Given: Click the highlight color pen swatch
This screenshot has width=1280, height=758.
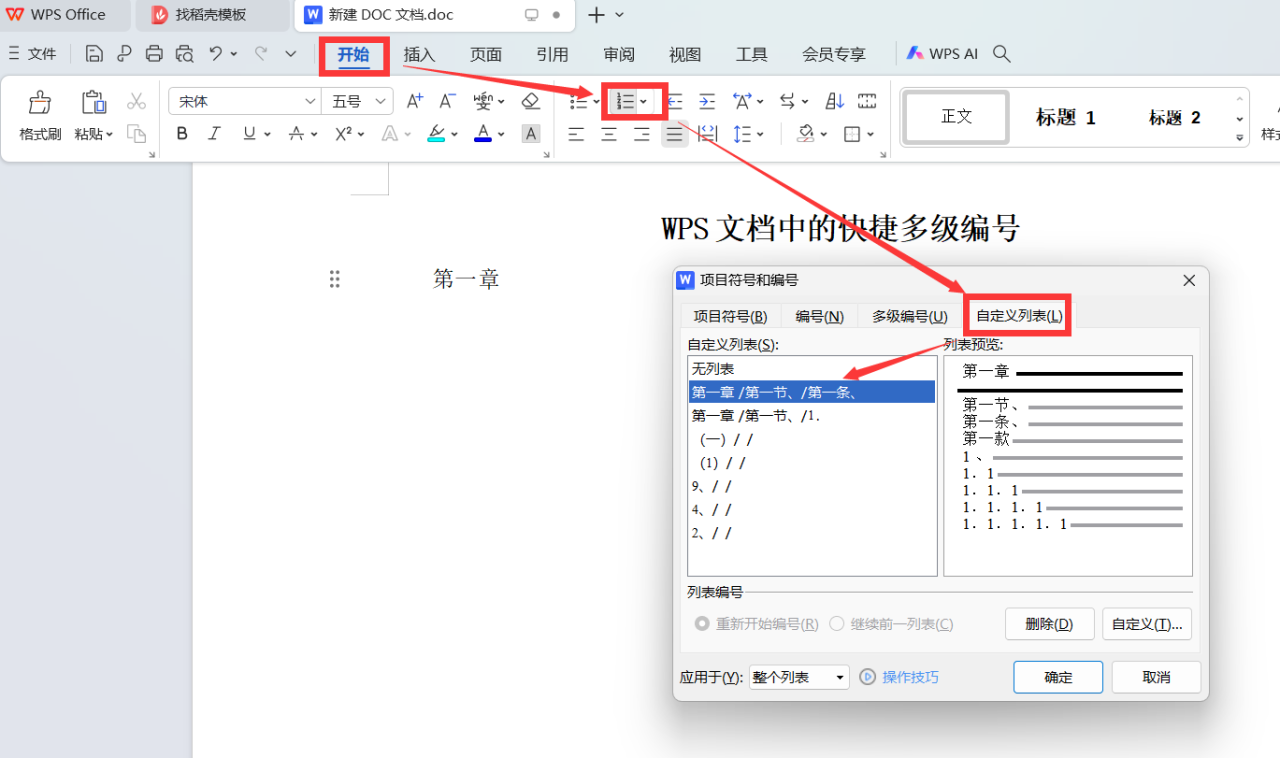Looking at the screenshot, I should 436,134.
